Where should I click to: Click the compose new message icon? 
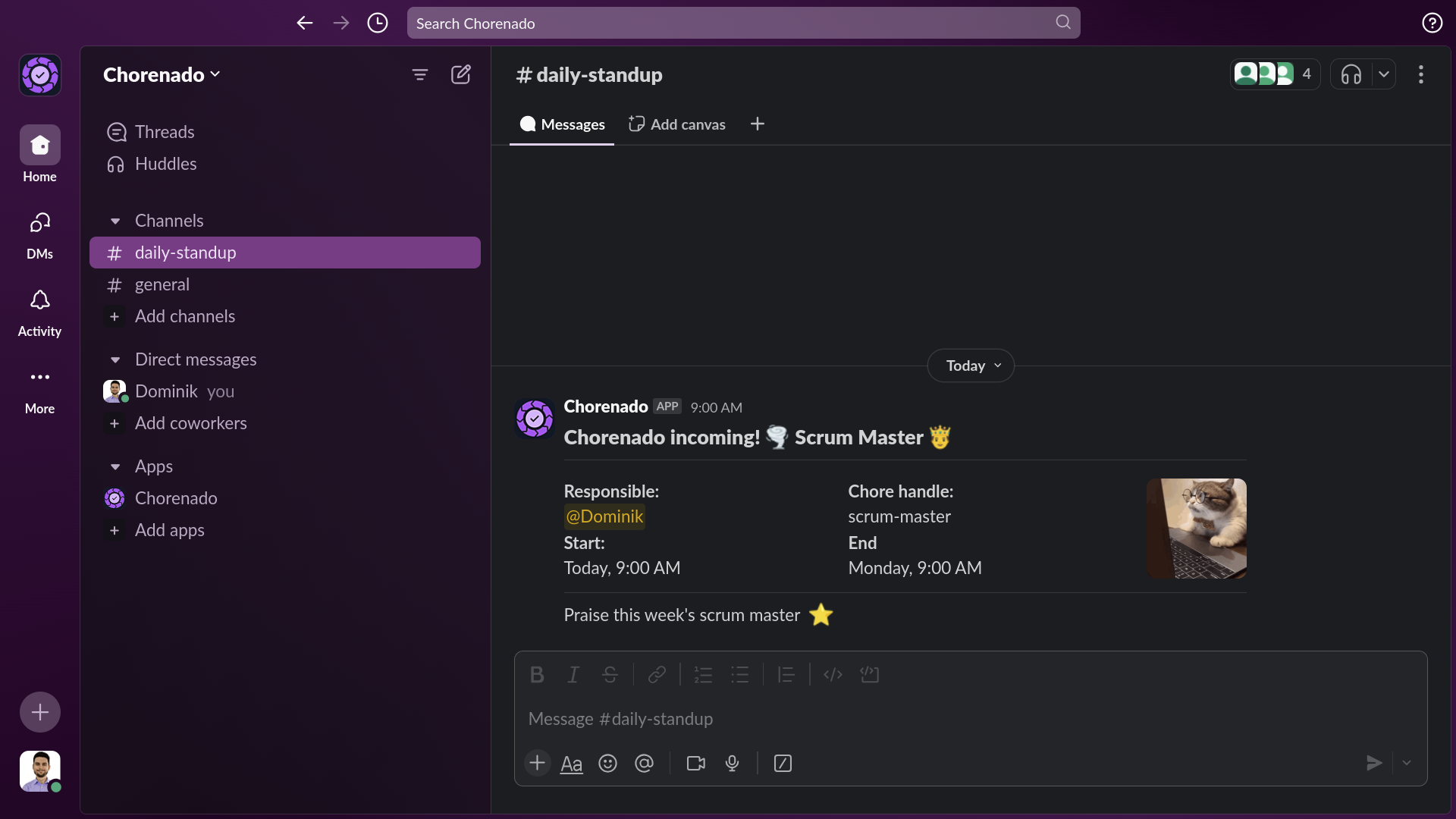tap(460, 74)
